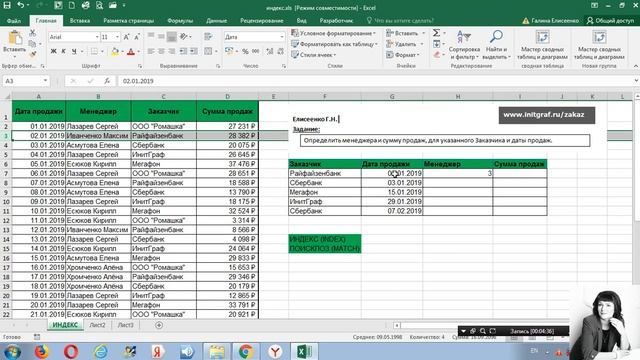Expand the Name Box A3 dropdown
Viewport: 640px width, 360px height.
tap(45, 81)
